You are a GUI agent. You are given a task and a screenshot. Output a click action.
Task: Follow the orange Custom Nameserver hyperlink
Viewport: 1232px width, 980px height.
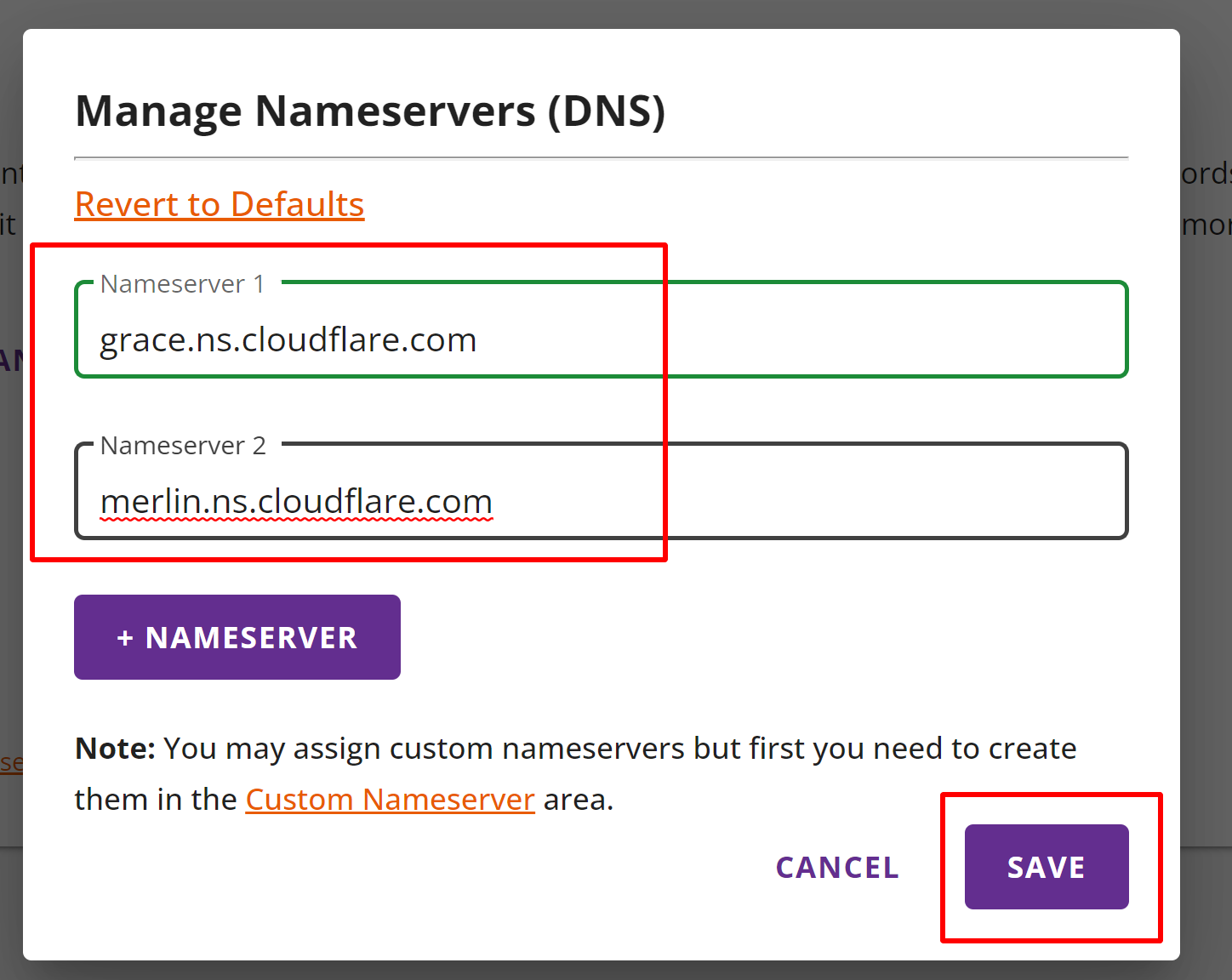390,799
